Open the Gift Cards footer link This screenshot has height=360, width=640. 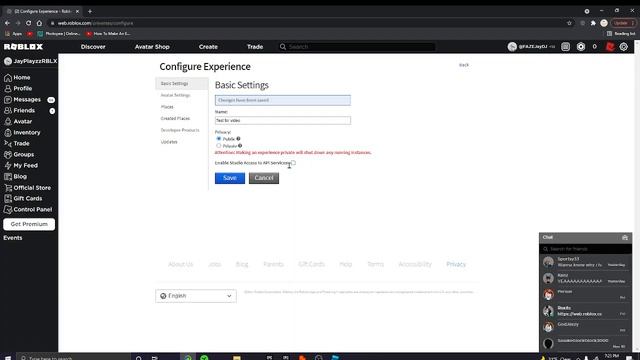[311, 264]
